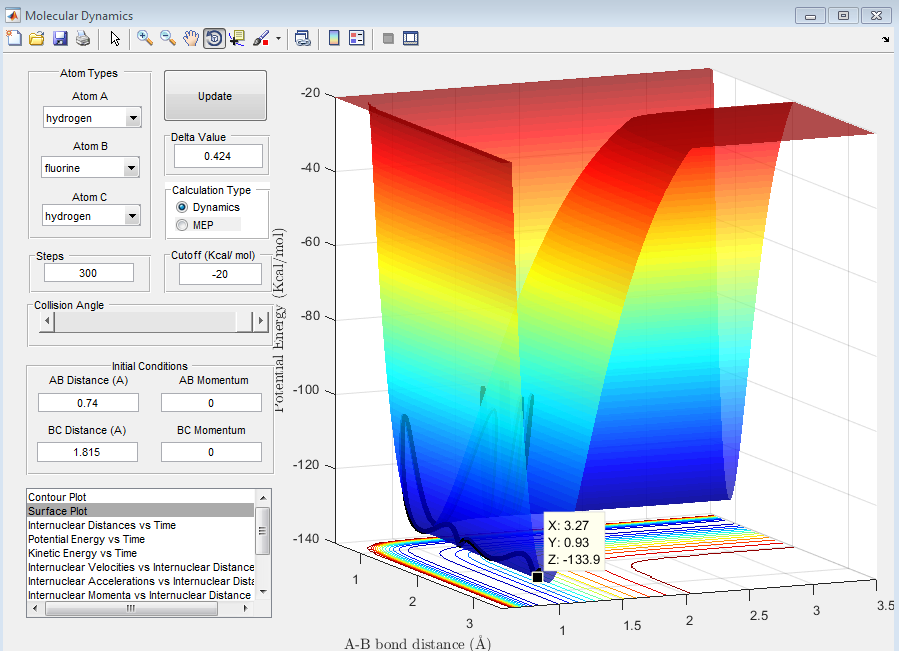Select the Dynamics calculation type

[182, 207]
